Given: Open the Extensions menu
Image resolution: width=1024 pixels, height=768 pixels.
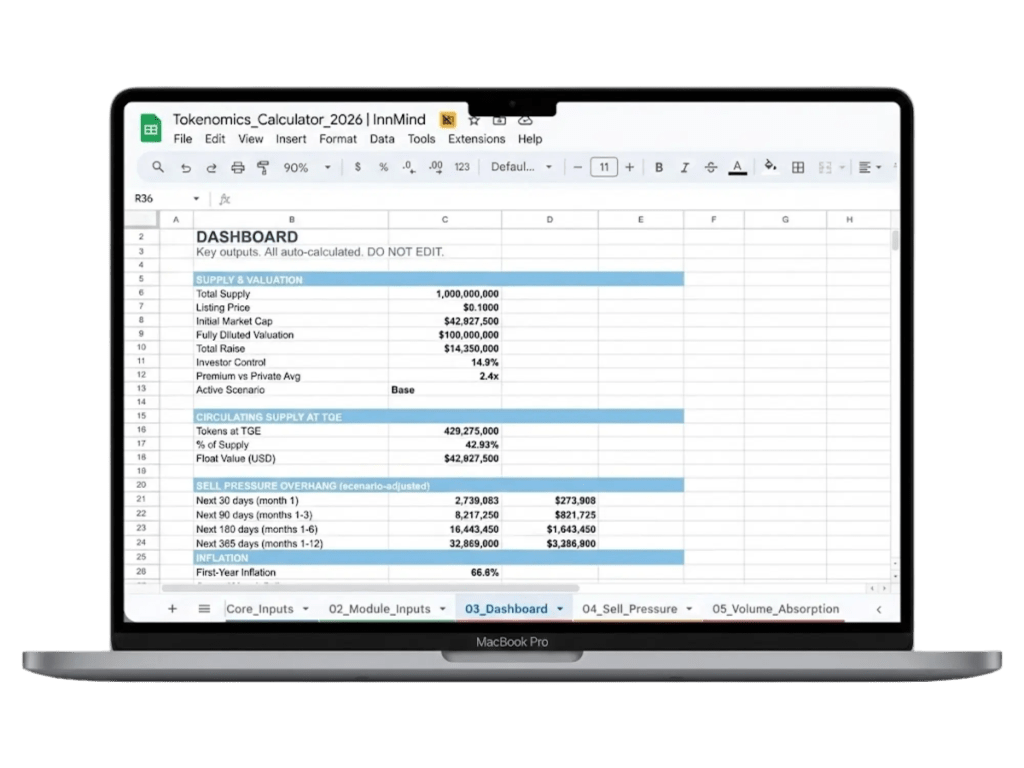Looking at the screenshot, I should point(477,139).
